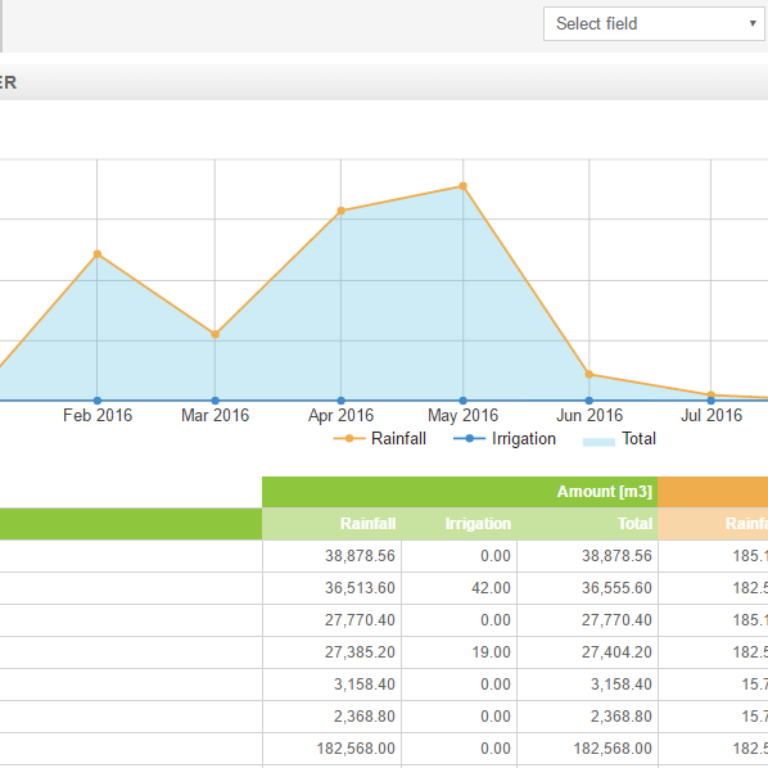Screen dimensions: 768x768
Task: Select the irrigation cell 19.00
Action: (x=459, y=652)
